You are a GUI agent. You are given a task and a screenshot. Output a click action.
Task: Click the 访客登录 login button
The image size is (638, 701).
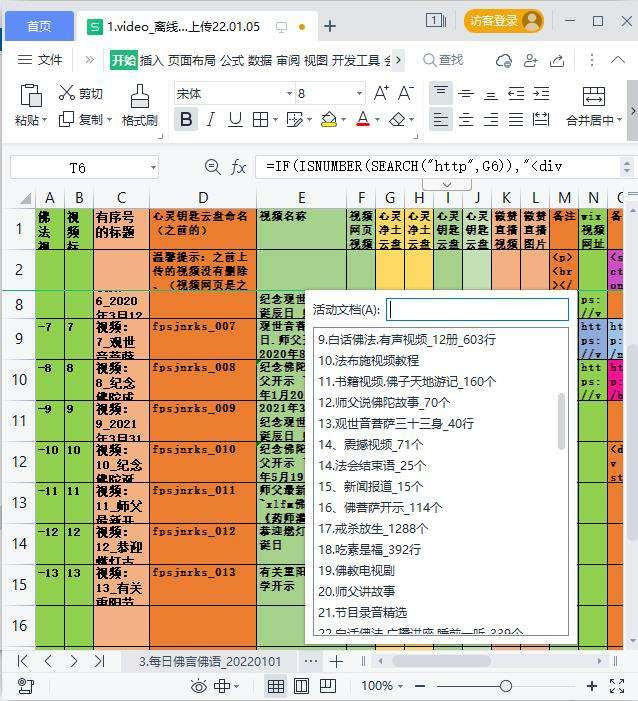click(x=504, y=21)
